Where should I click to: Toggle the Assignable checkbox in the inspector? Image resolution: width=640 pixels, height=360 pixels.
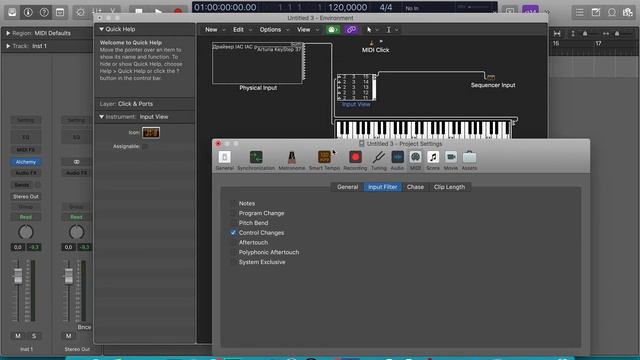pos(145,146)
